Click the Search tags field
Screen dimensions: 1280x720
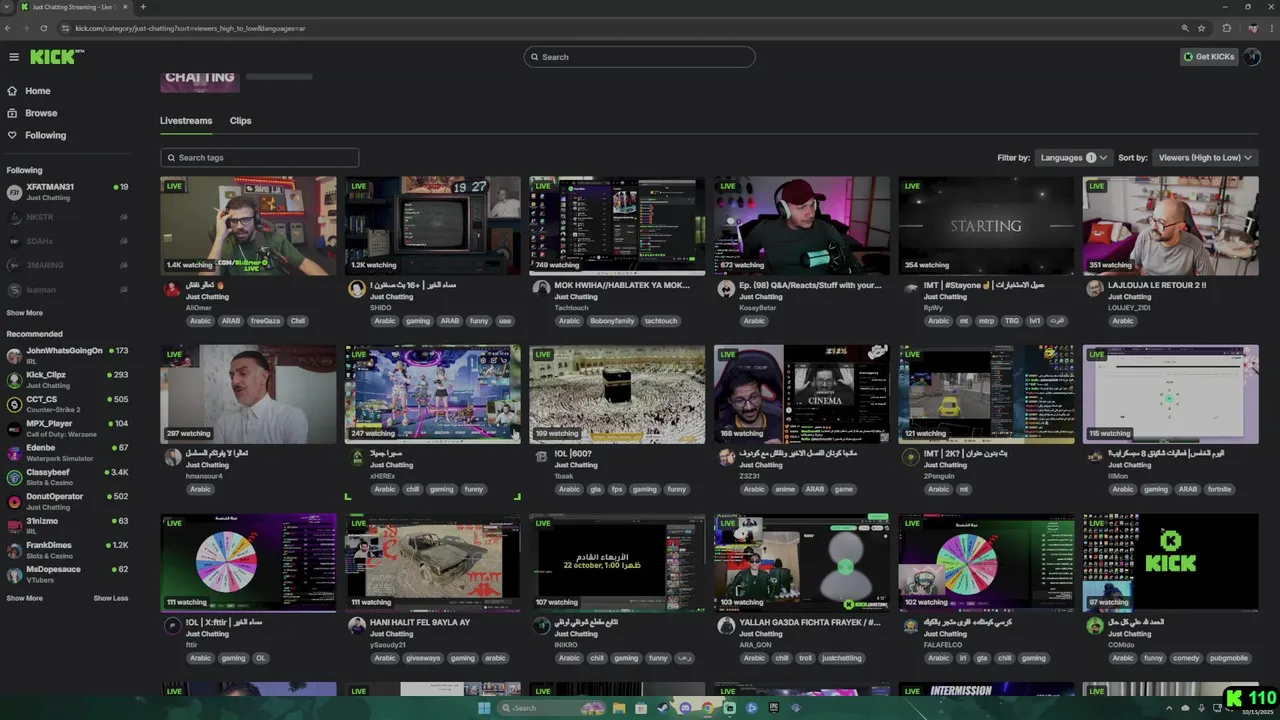tap(259, 158)
